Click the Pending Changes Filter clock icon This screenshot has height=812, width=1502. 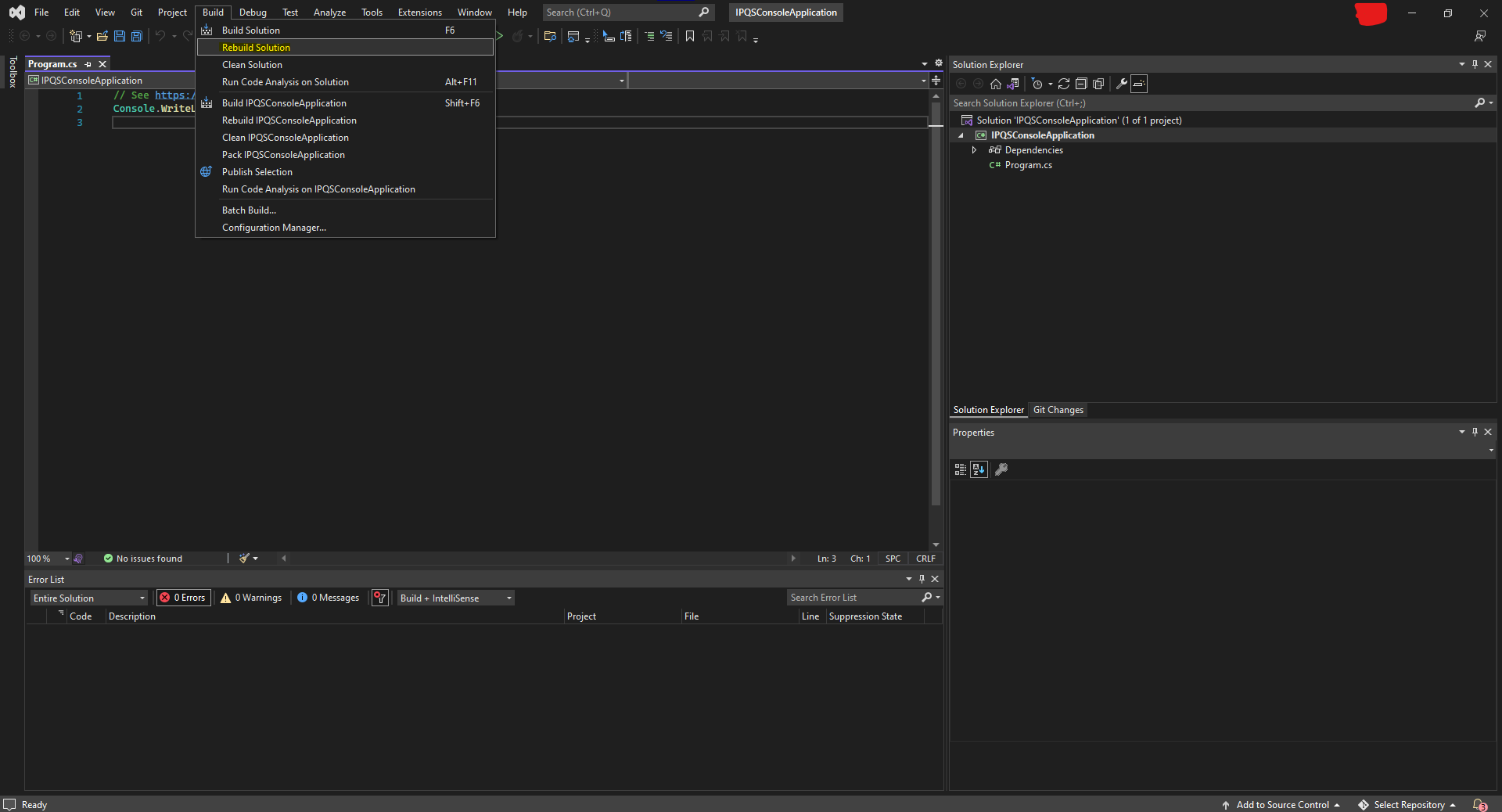[x=1037, y=84]
